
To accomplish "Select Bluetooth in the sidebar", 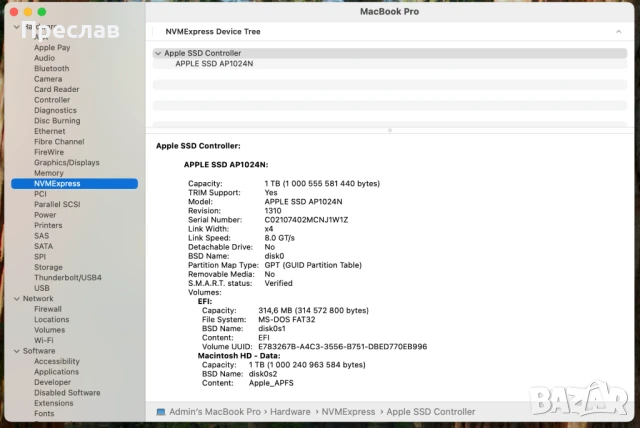I will (x=51, y=69).
